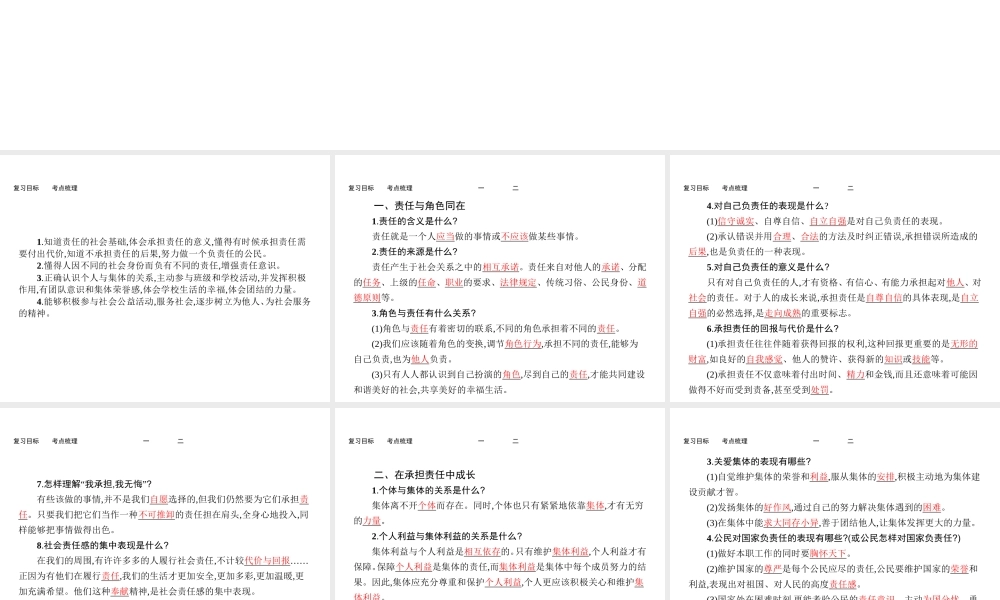Click the heading '8.社会责任感的集中表现是什么?'

tap(103, 545)
